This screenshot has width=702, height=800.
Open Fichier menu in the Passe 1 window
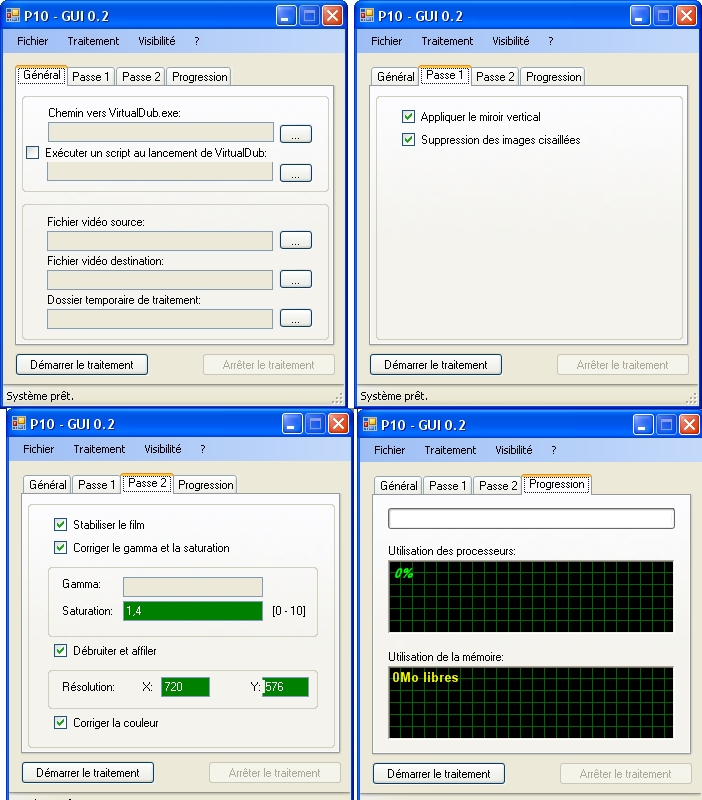pyautogui.click(x=387, y=41)
